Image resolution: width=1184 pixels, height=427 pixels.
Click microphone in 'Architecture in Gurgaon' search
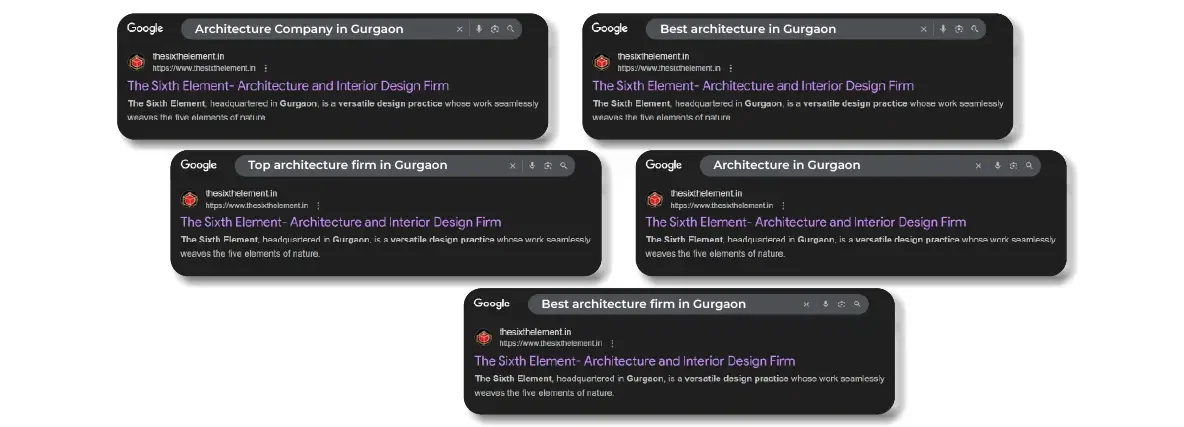(x=997, y=166)
